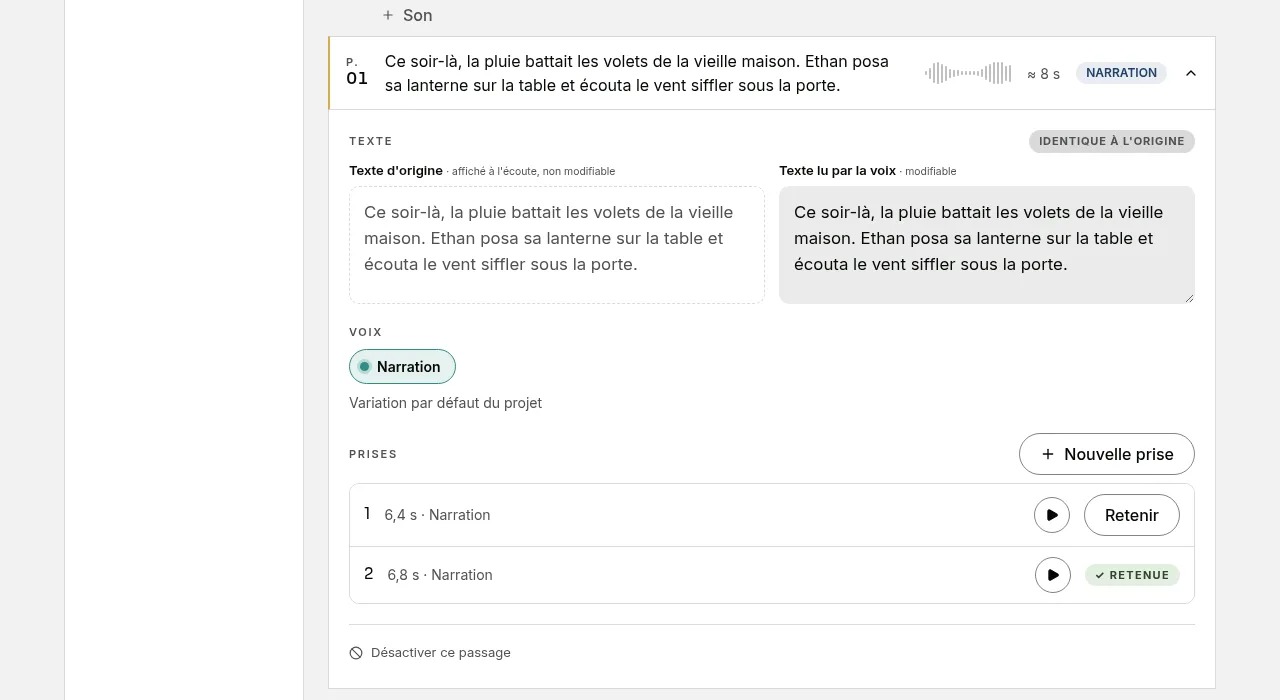Click the NARRATION tag in passage header
The width and height of the screenshot is (1280, 700).
point(1121,73)
